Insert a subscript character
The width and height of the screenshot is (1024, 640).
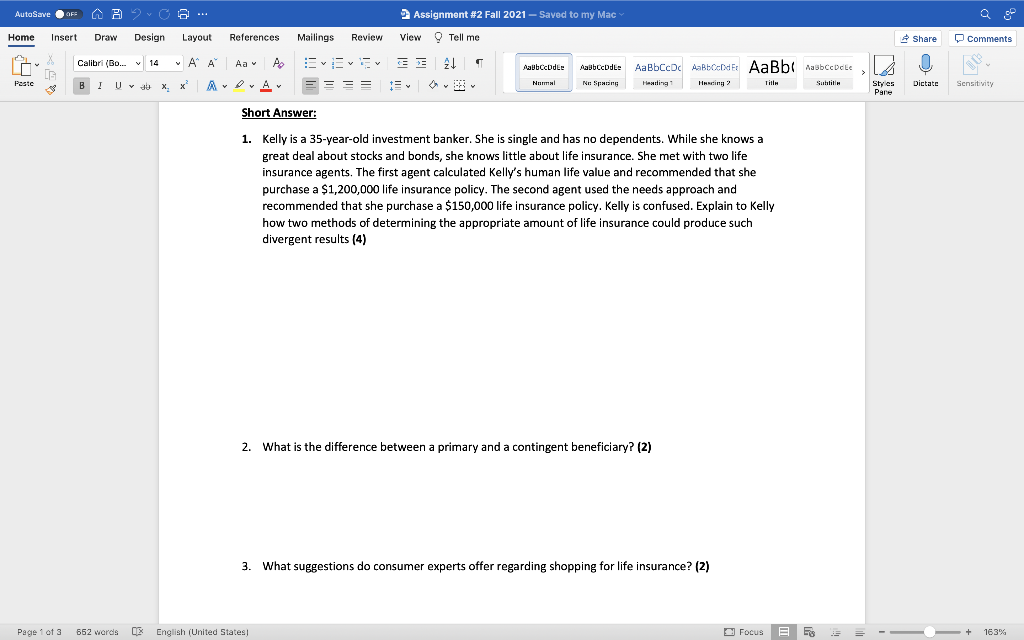tap(164, 87)
